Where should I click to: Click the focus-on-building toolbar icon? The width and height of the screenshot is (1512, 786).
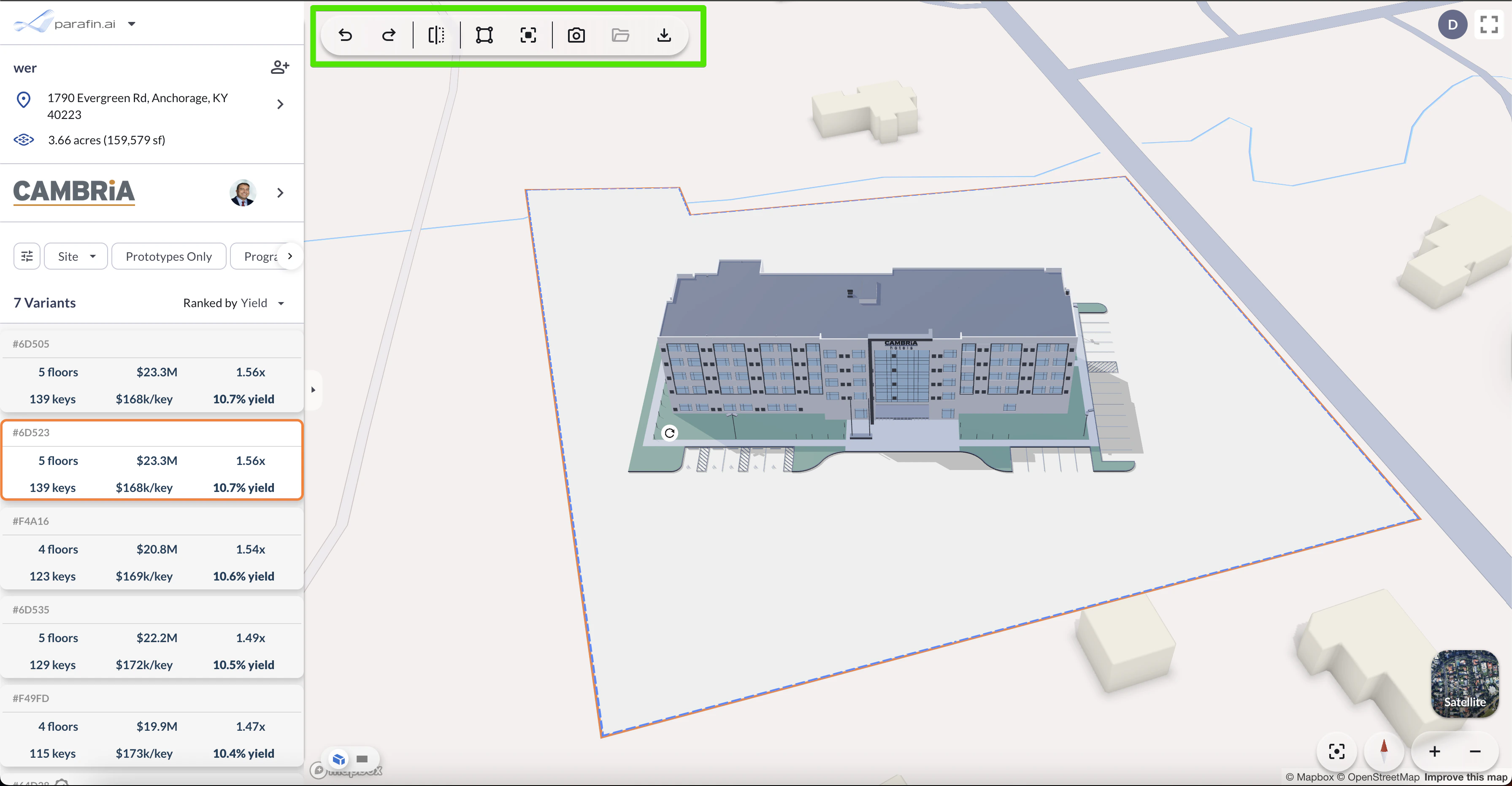click(527, 35)
